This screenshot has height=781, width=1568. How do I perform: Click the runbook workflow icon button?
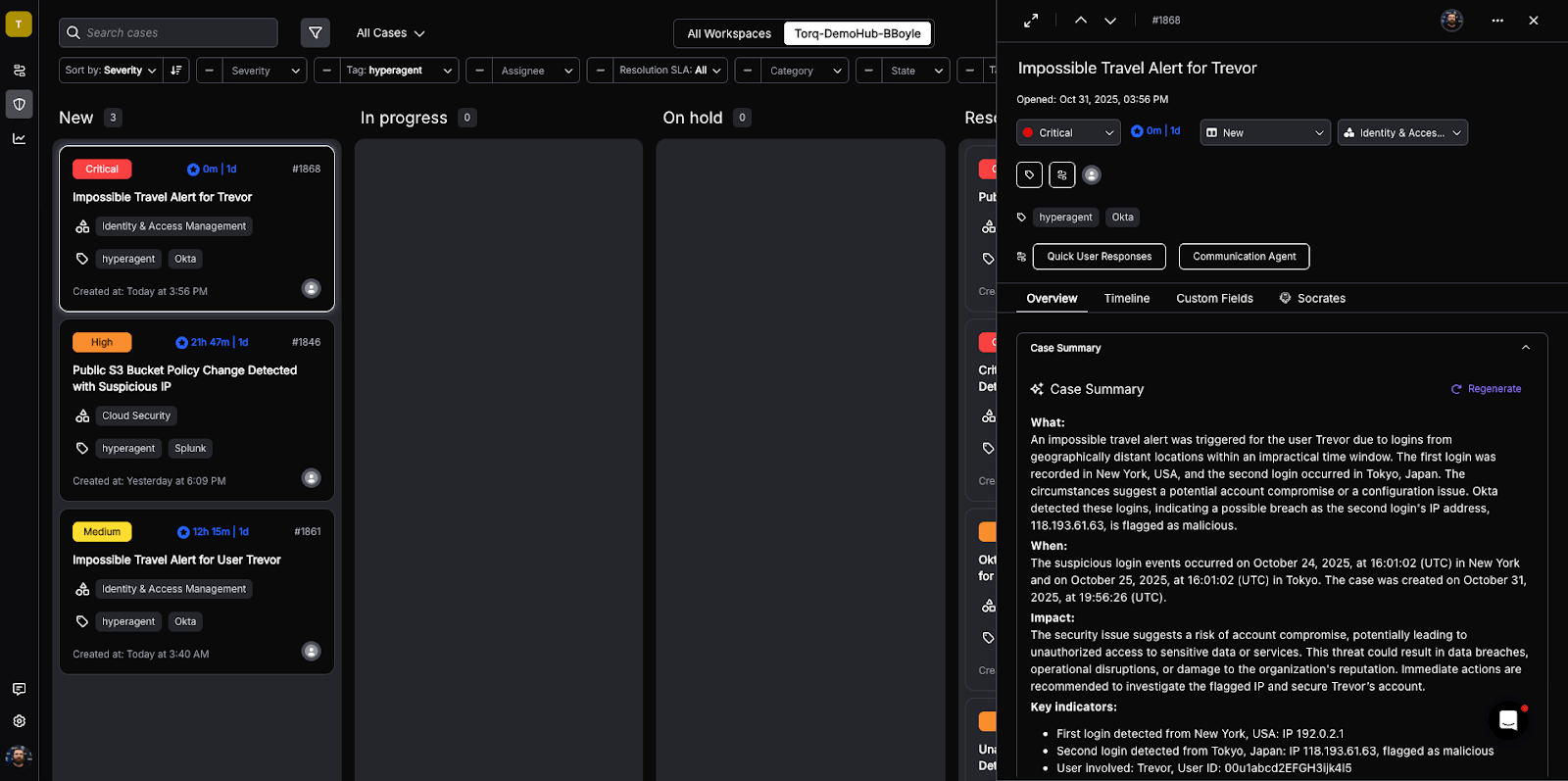(x=1062, y=174)
